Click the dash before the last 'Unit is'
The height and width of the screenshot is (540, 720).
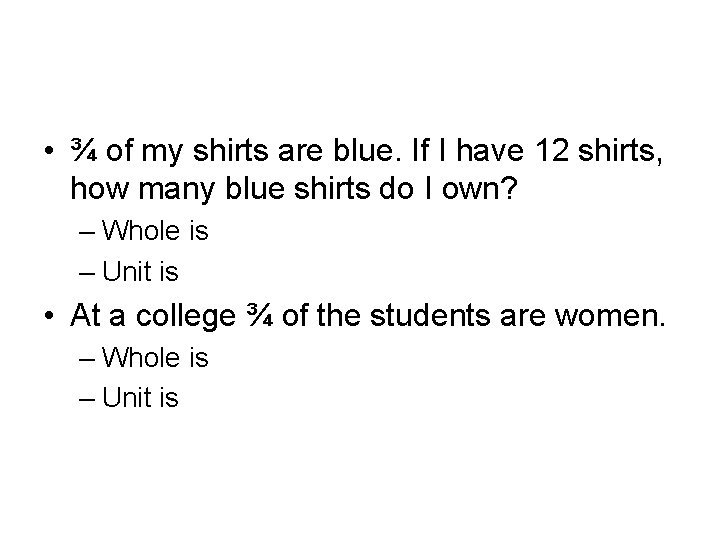(x=87, y=399)
